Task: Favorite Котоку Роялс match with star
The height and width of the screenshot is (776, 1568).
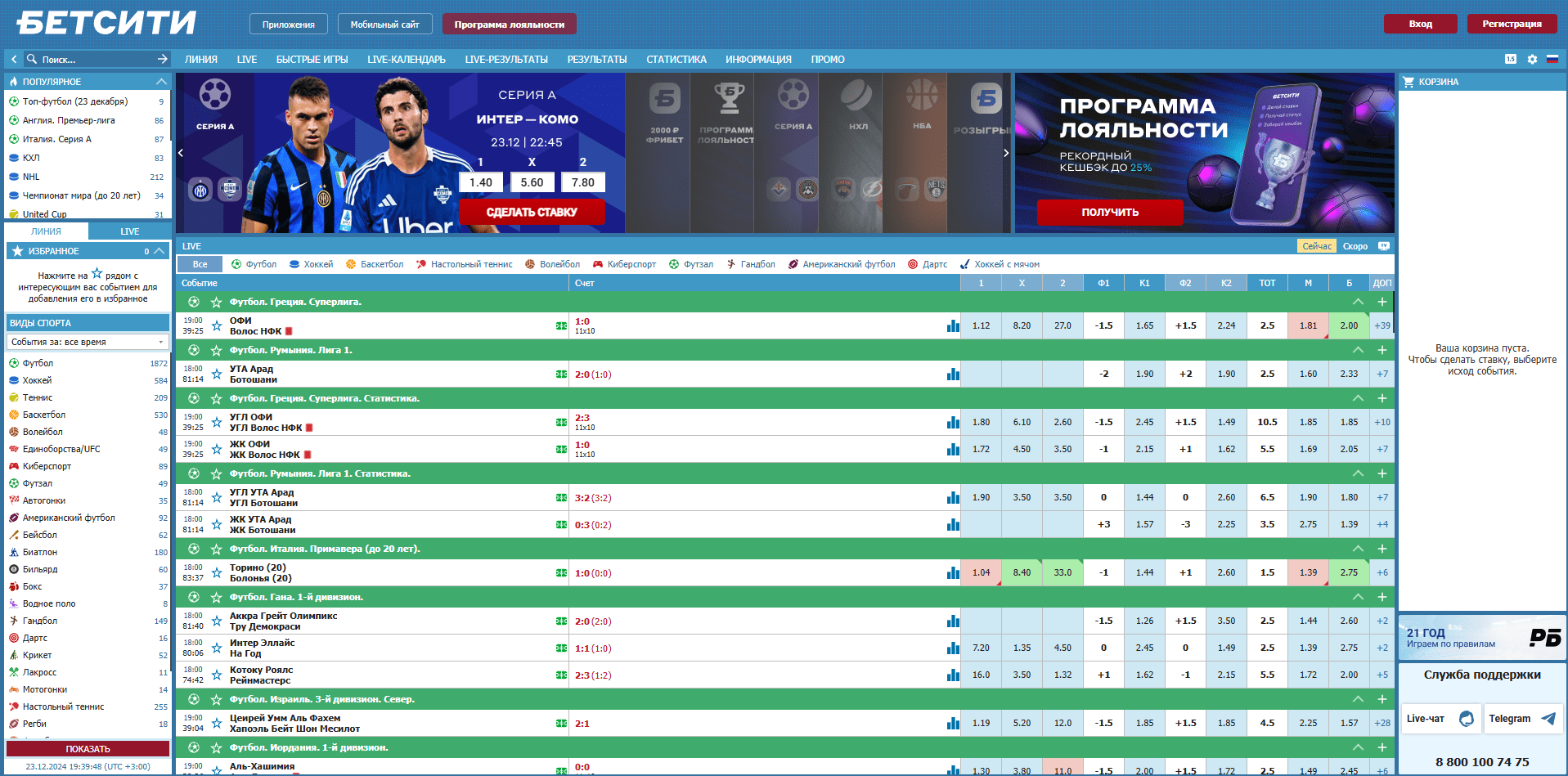Action: click(217, 675)
